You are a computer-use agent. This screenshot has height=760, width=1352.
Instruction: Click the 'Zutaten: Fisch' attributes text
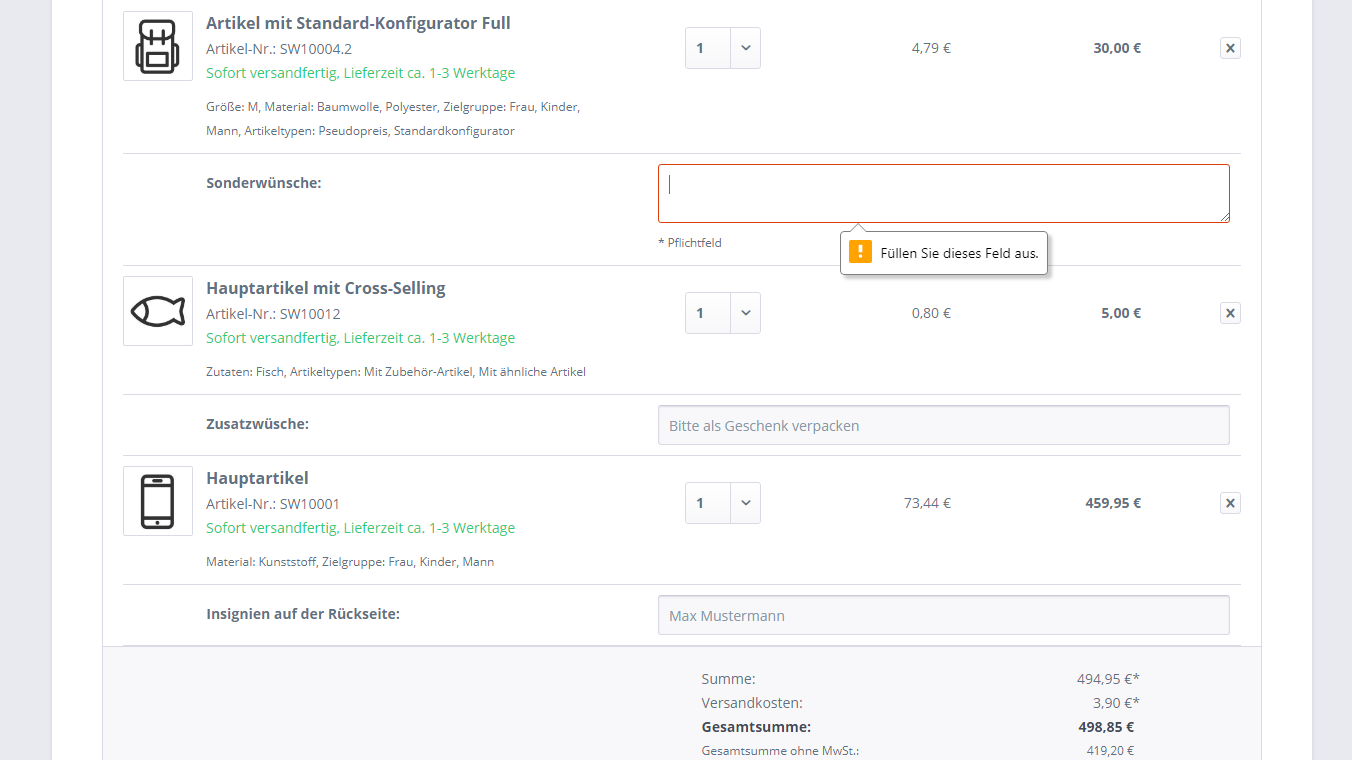click(x=396, y=372)
